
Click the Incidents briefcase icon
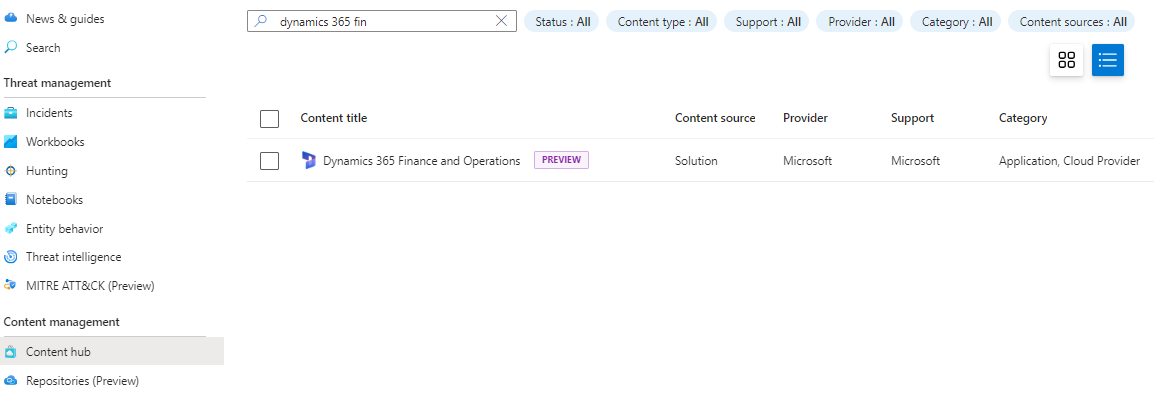click(10, 113)
